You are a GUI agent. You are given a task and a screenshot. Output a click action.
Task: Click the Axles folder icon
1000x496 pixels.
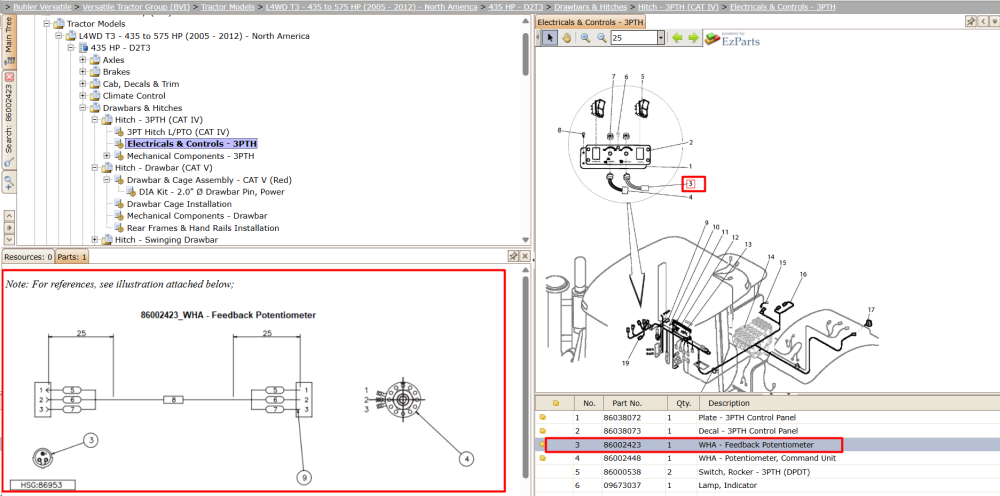[x=95, y=60]
